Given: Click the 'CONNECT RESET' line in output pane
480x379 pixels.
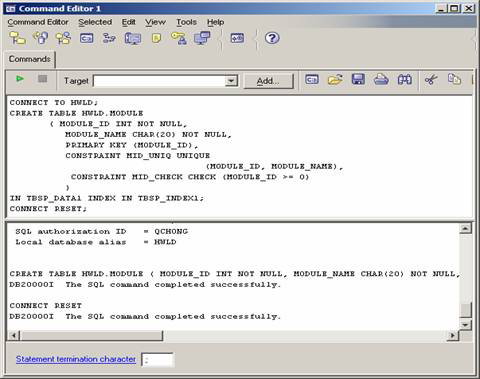Looking at the screenshot, I should point(45,306).
